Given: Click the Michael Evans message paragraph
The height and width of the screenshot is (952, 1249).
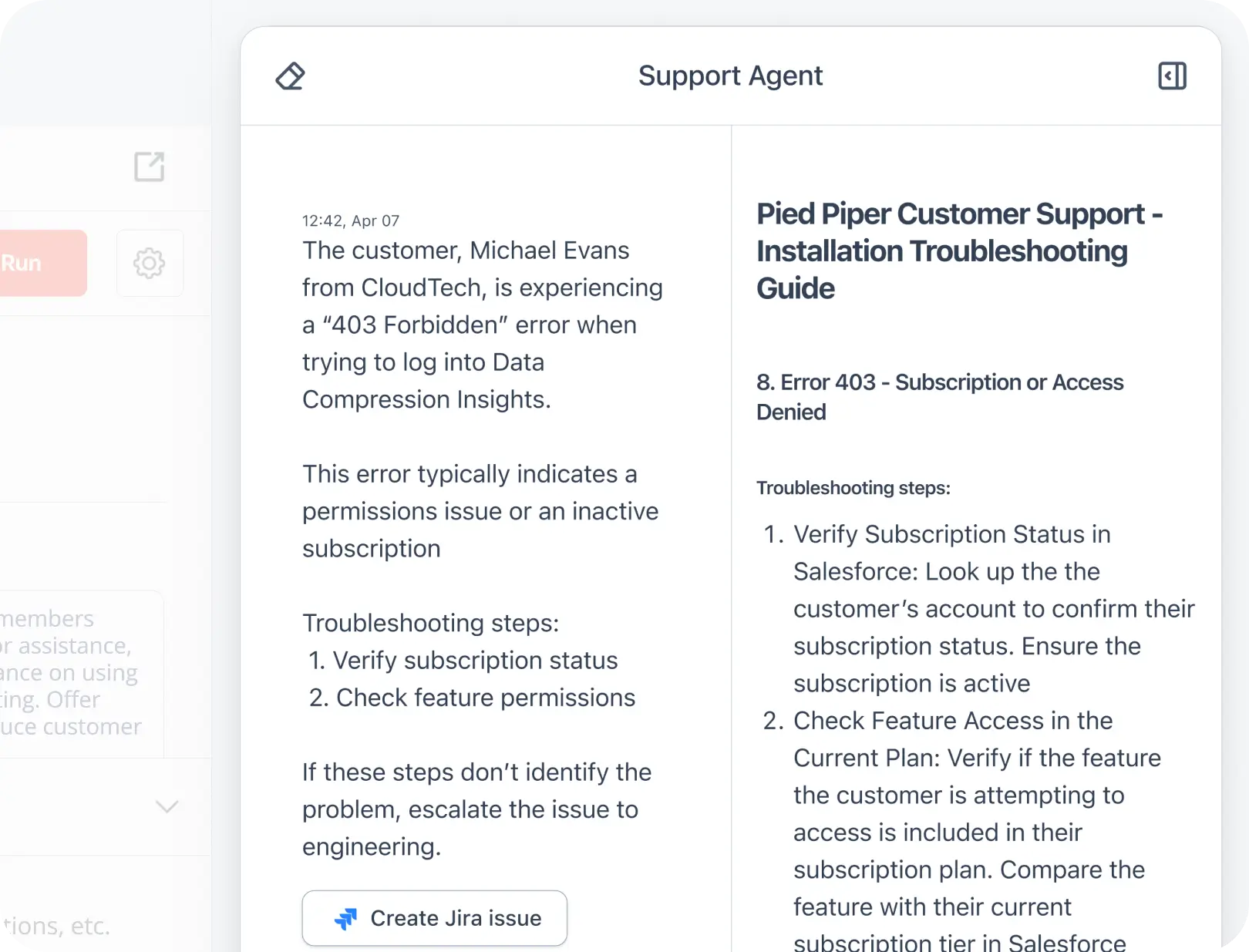Looking at the screenshot, I should tap(483, 325).
